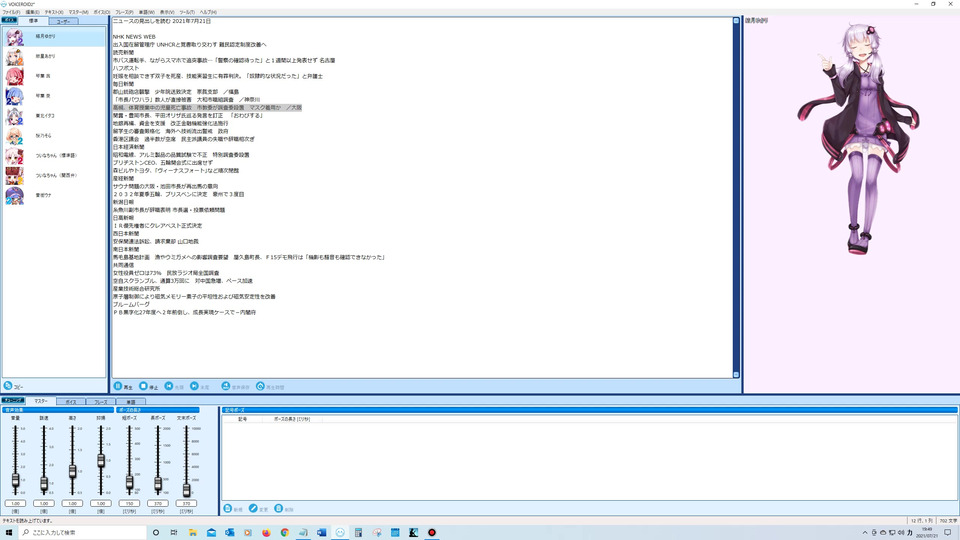960x540 pixels.
Task: Click the text editor scroll down arrow
Action: pyautogui.click(x=736, y=375)
